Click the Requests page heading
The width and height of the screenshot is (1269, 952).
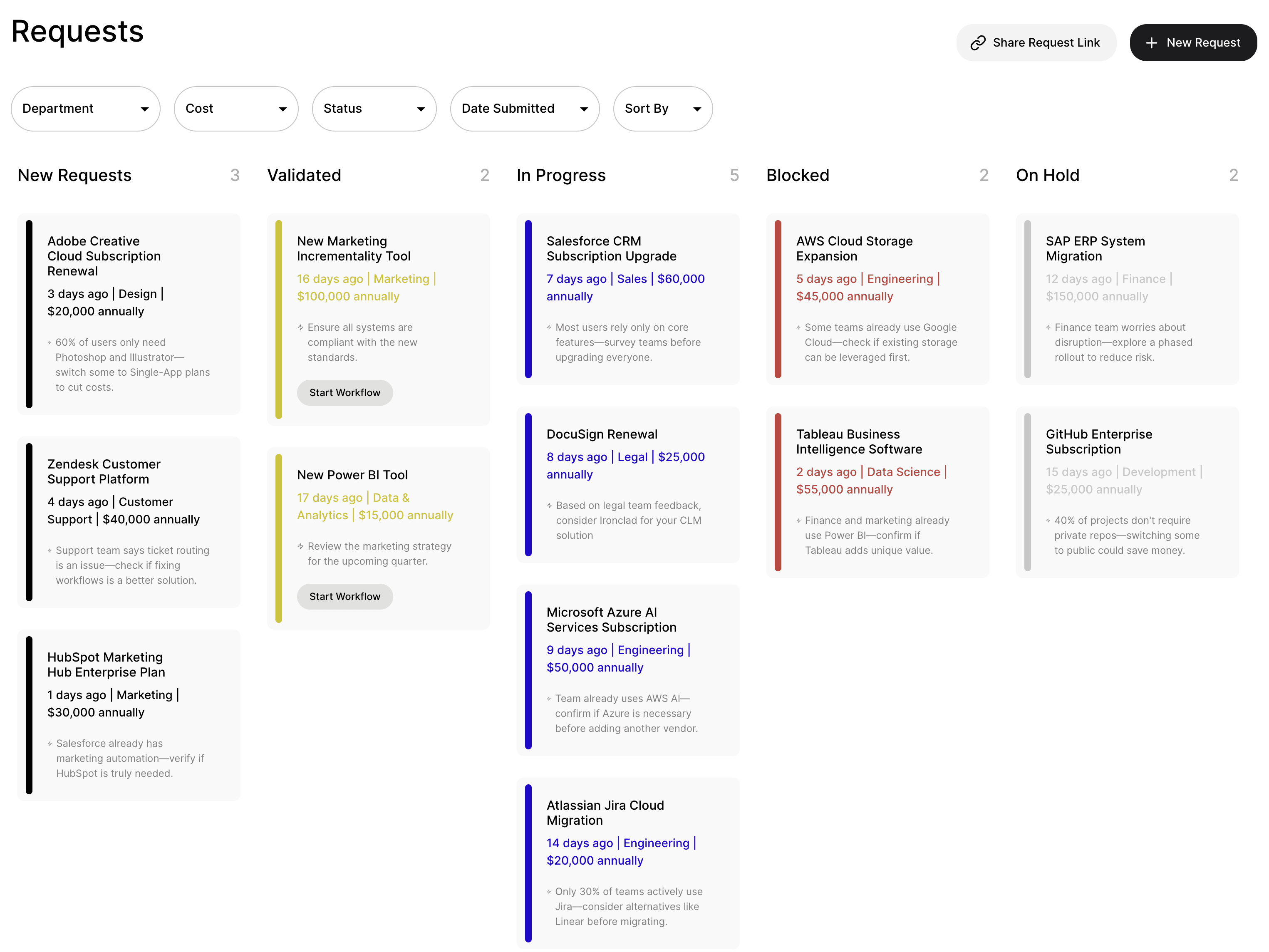[77, 32]
